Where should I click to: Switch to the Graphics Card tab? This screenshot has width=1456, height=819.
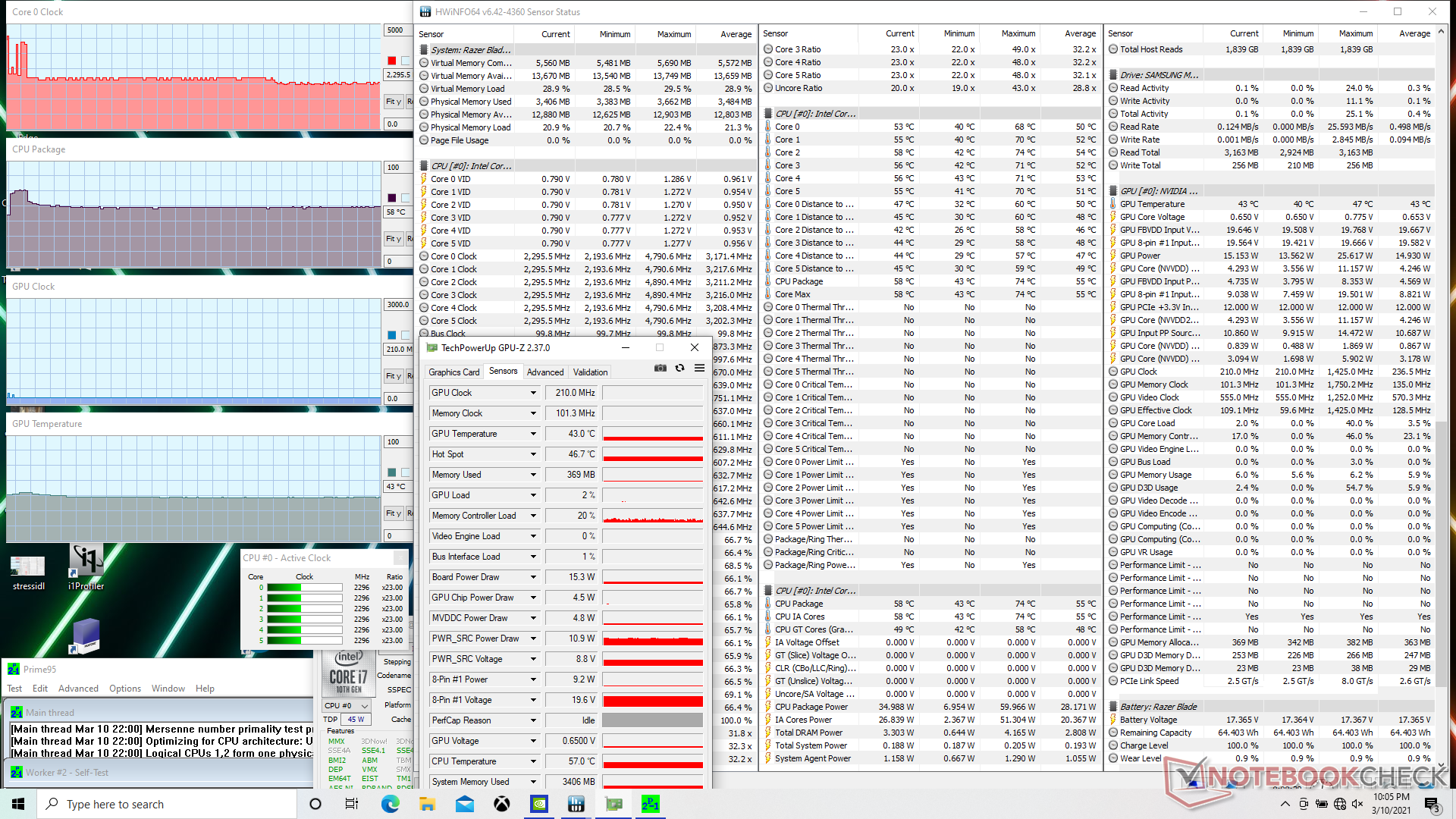point(453,372)
